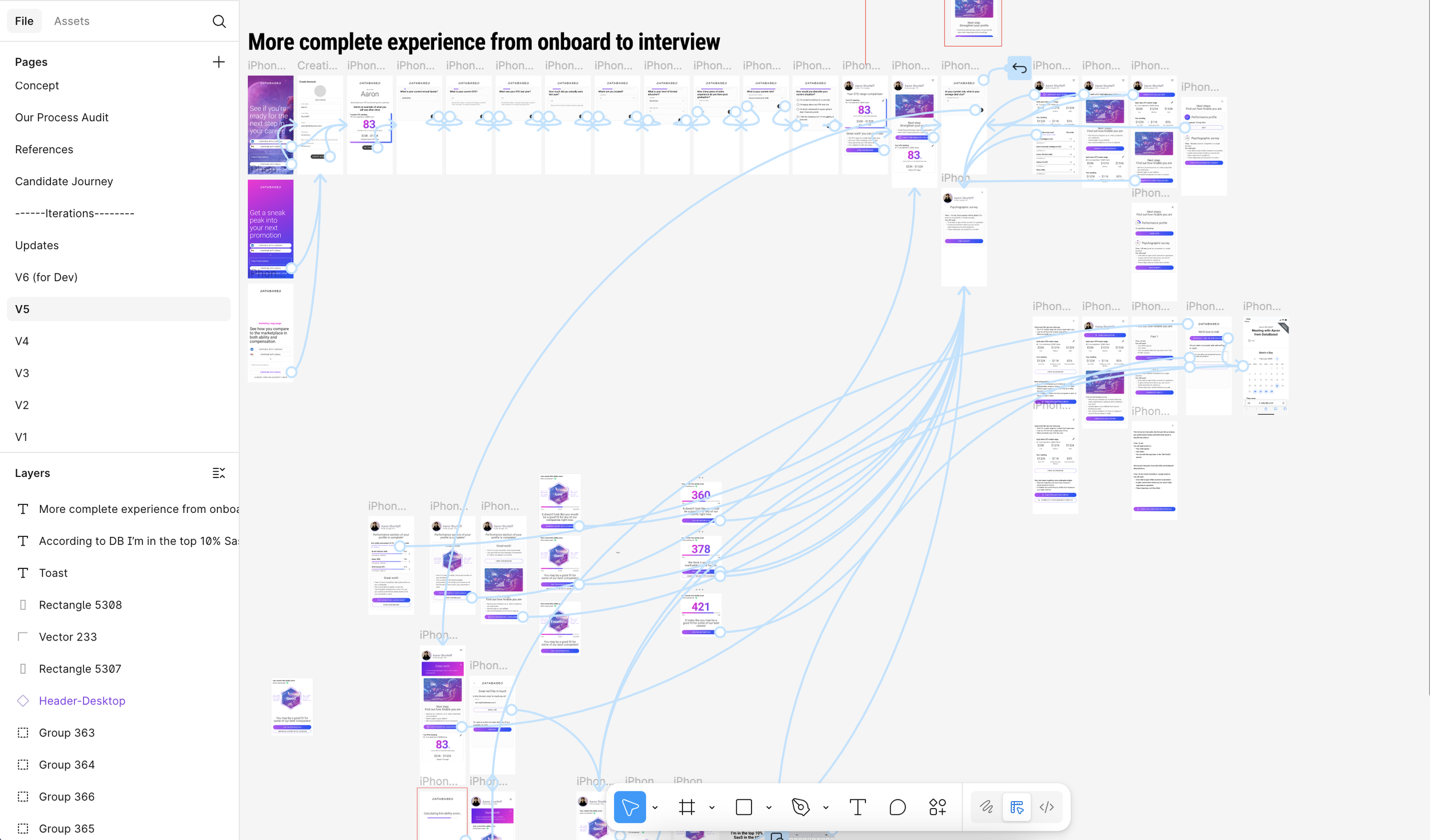Viewport: 1430px width, 840px height.
Task: Collapse all layers button
Action: [219, 473]
